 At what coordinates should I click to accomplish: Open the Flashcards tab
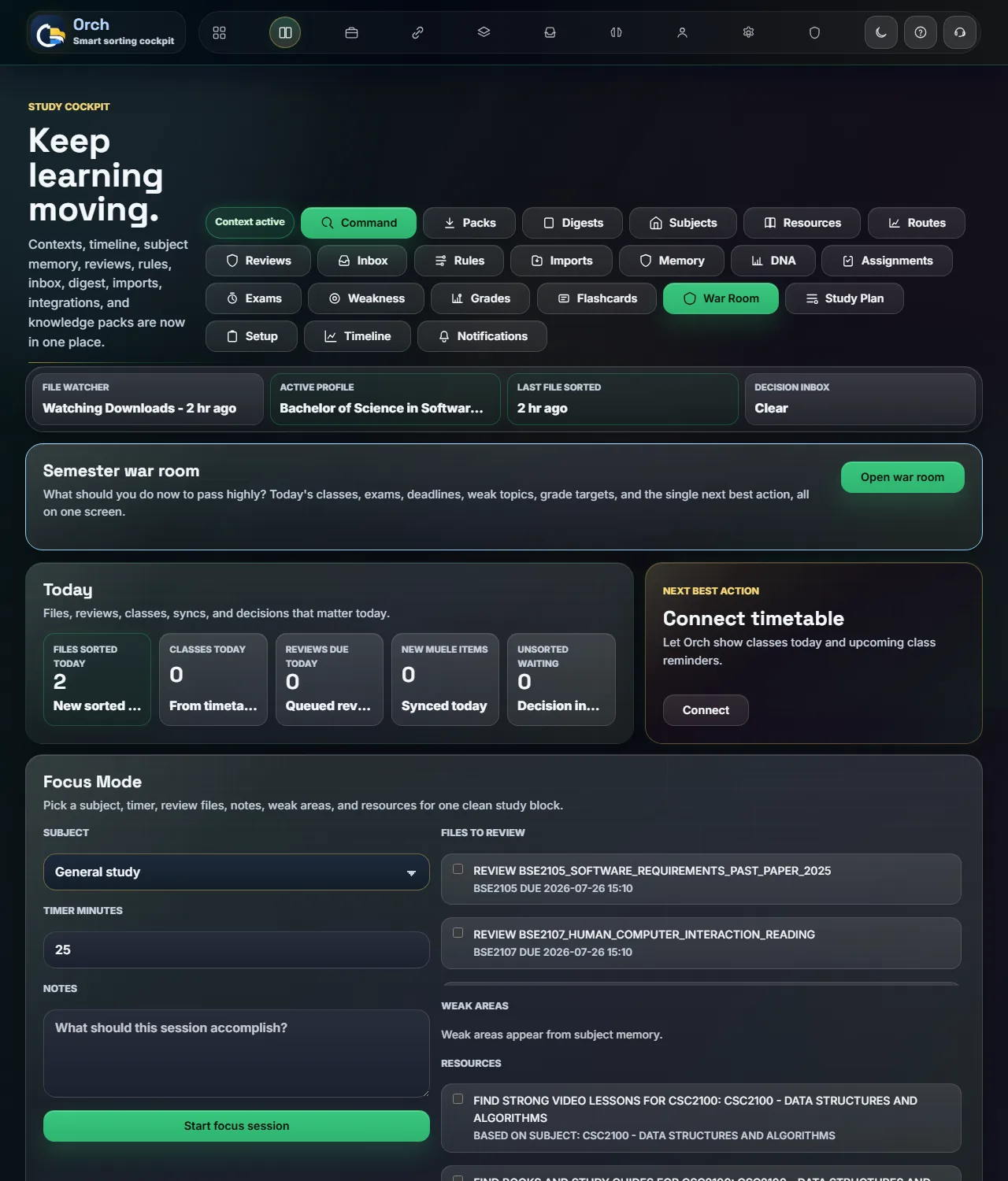pyautogui.click(x=597, y=298)
